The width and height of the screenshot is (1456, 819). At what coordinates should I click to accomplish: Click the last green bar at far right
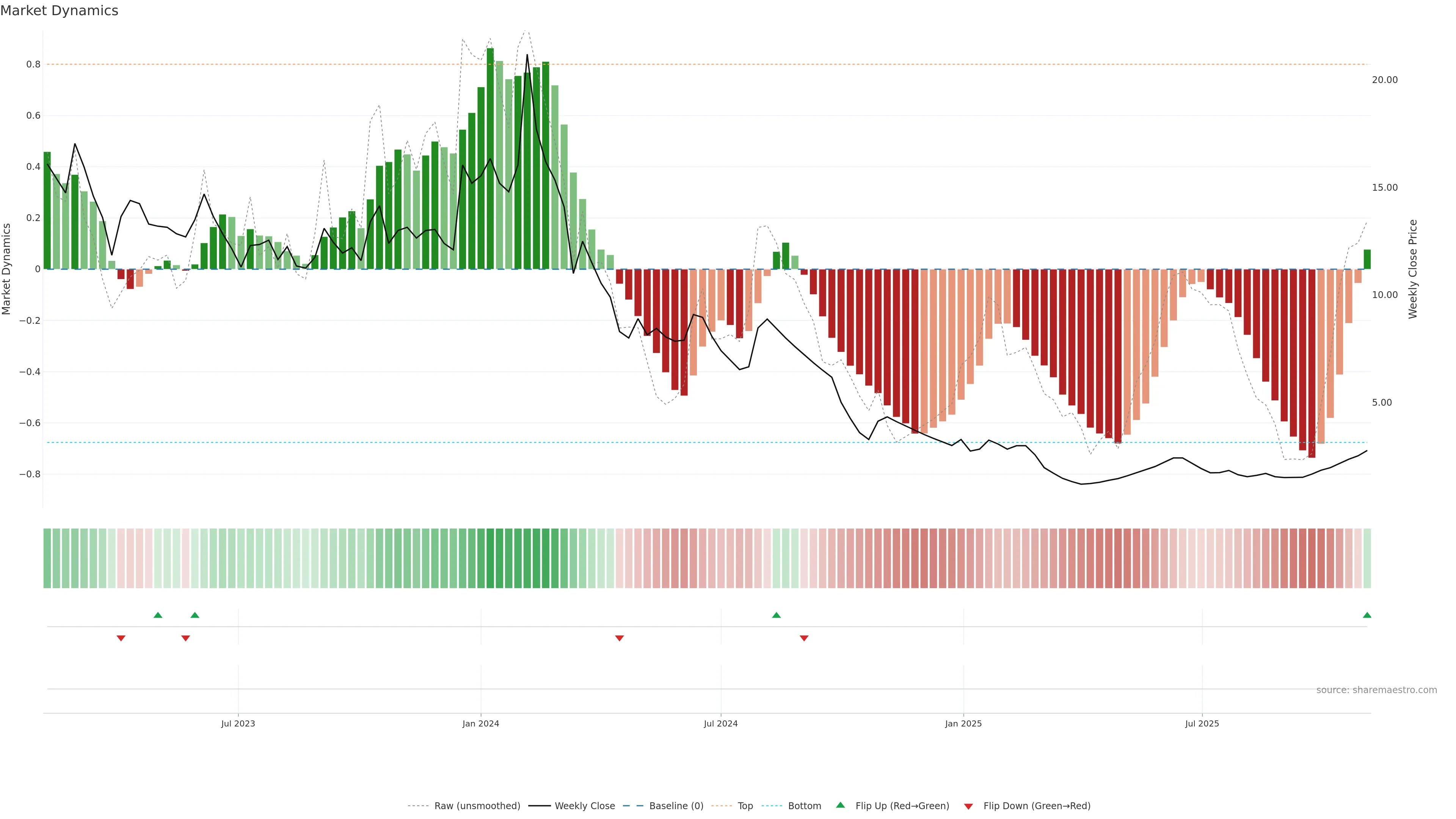pyautogui.click(x=1367, y=259)
